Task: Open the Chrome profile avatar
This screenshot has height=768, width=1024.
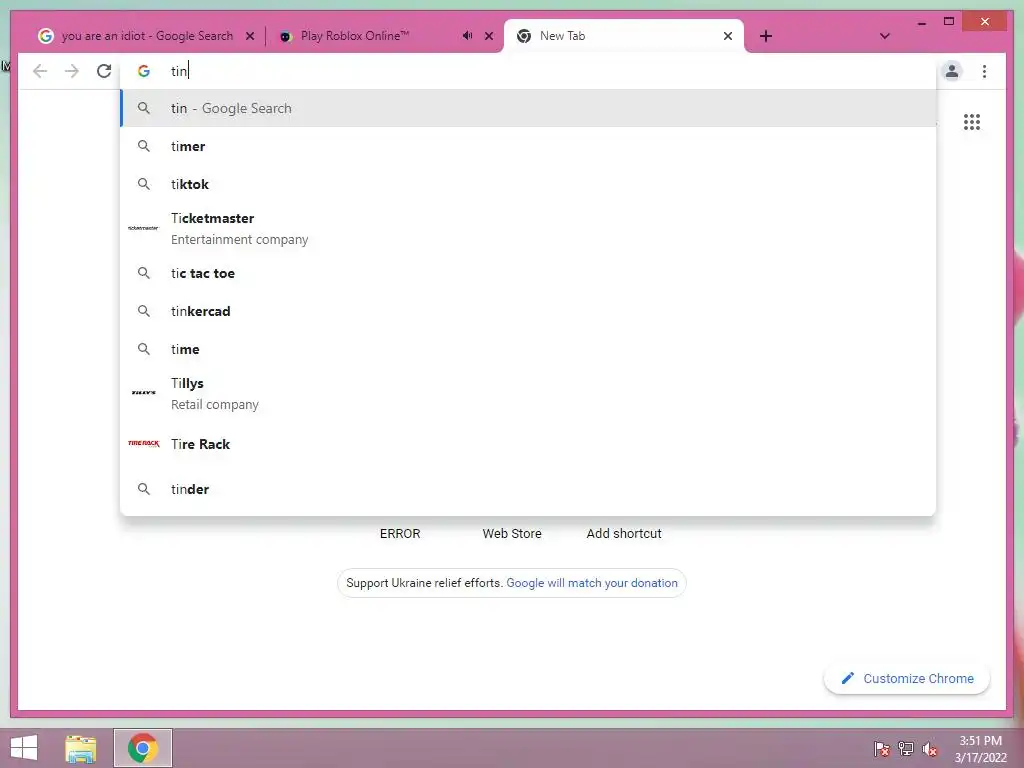Action: pyautogui.click(x=952, y=71)
